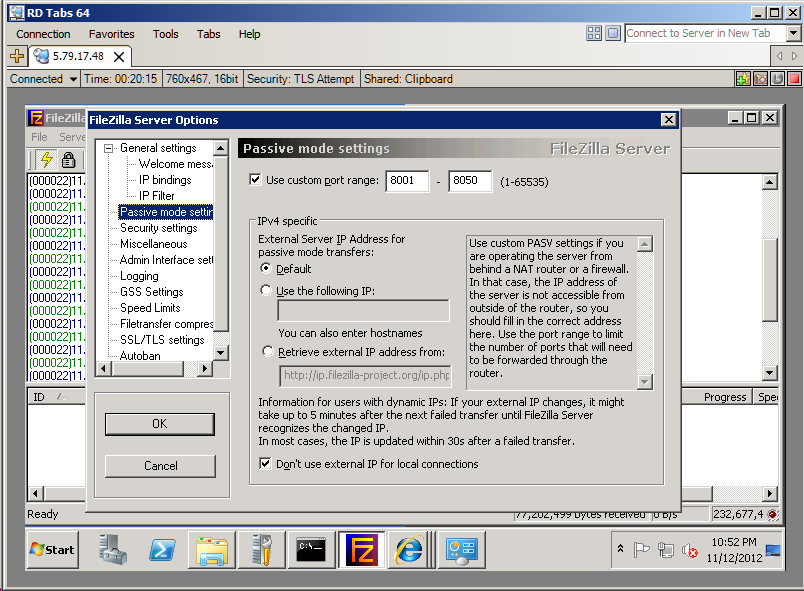Click the port range end field 8050
Screen dimensions: 804x591
(x=470, y=181)
